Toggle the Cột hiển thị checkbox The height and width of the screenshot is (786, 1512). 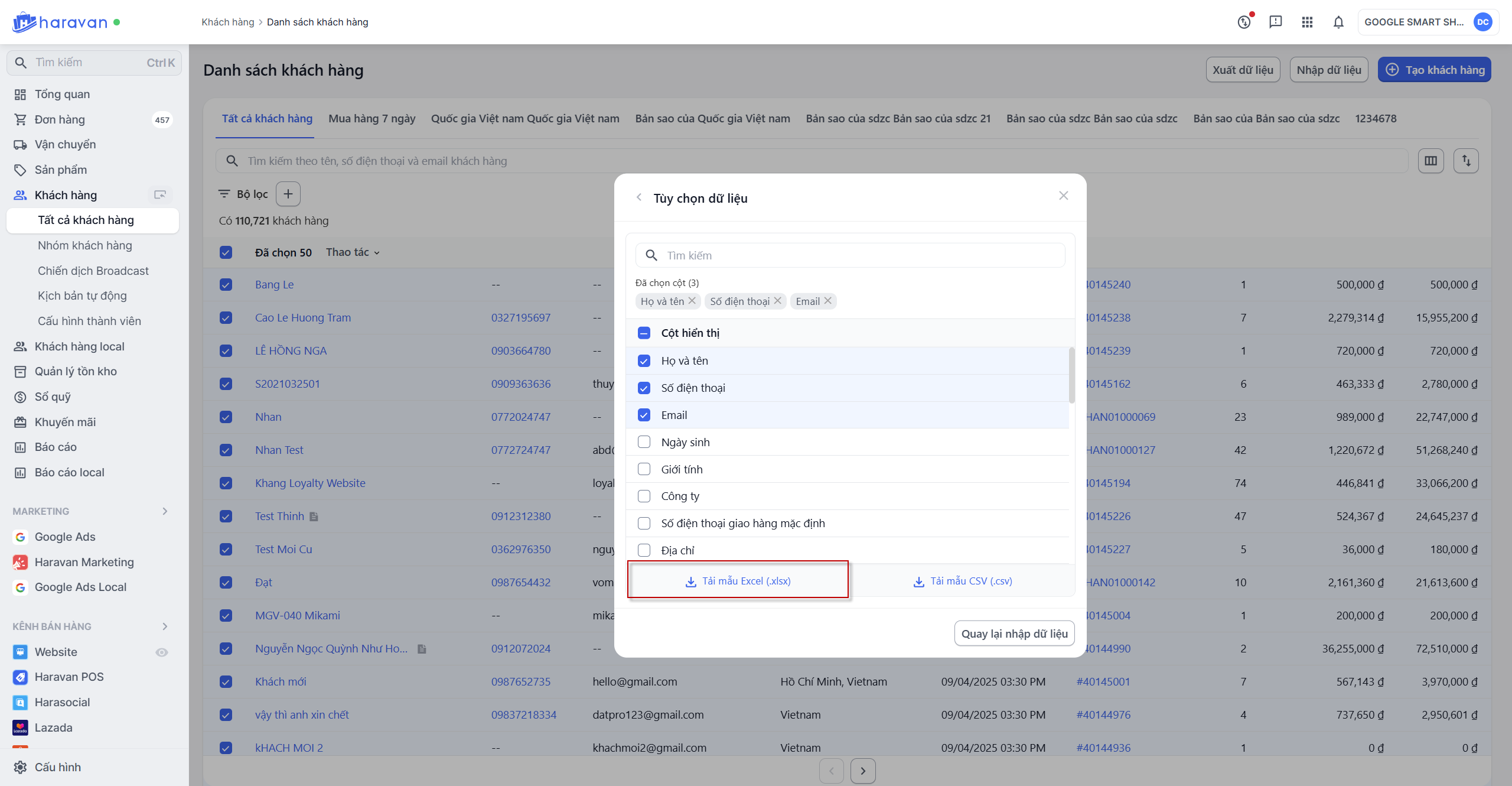644,333
